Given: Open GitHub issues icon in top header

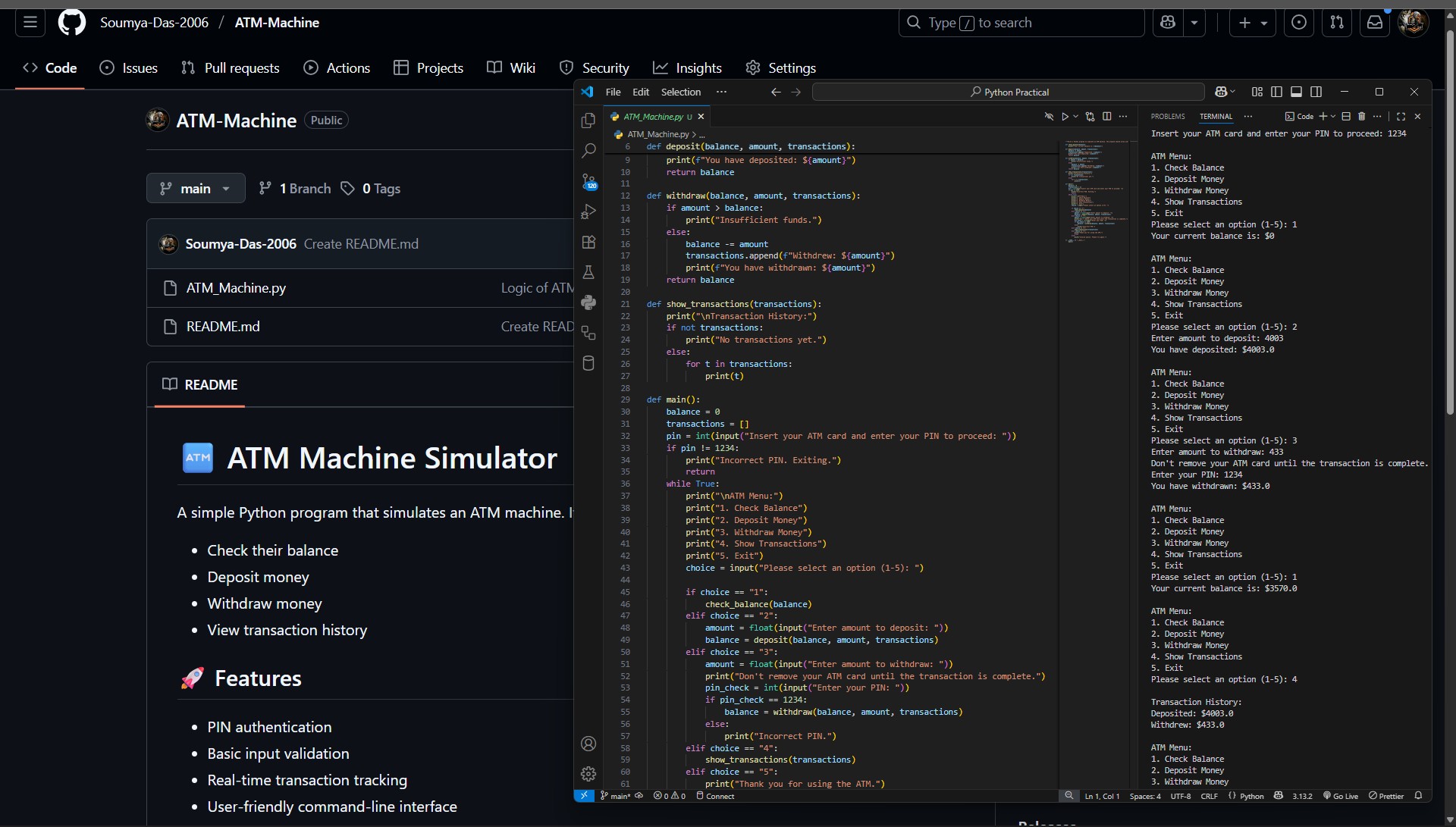Looking at the screenshot, I should [1299, 23].
